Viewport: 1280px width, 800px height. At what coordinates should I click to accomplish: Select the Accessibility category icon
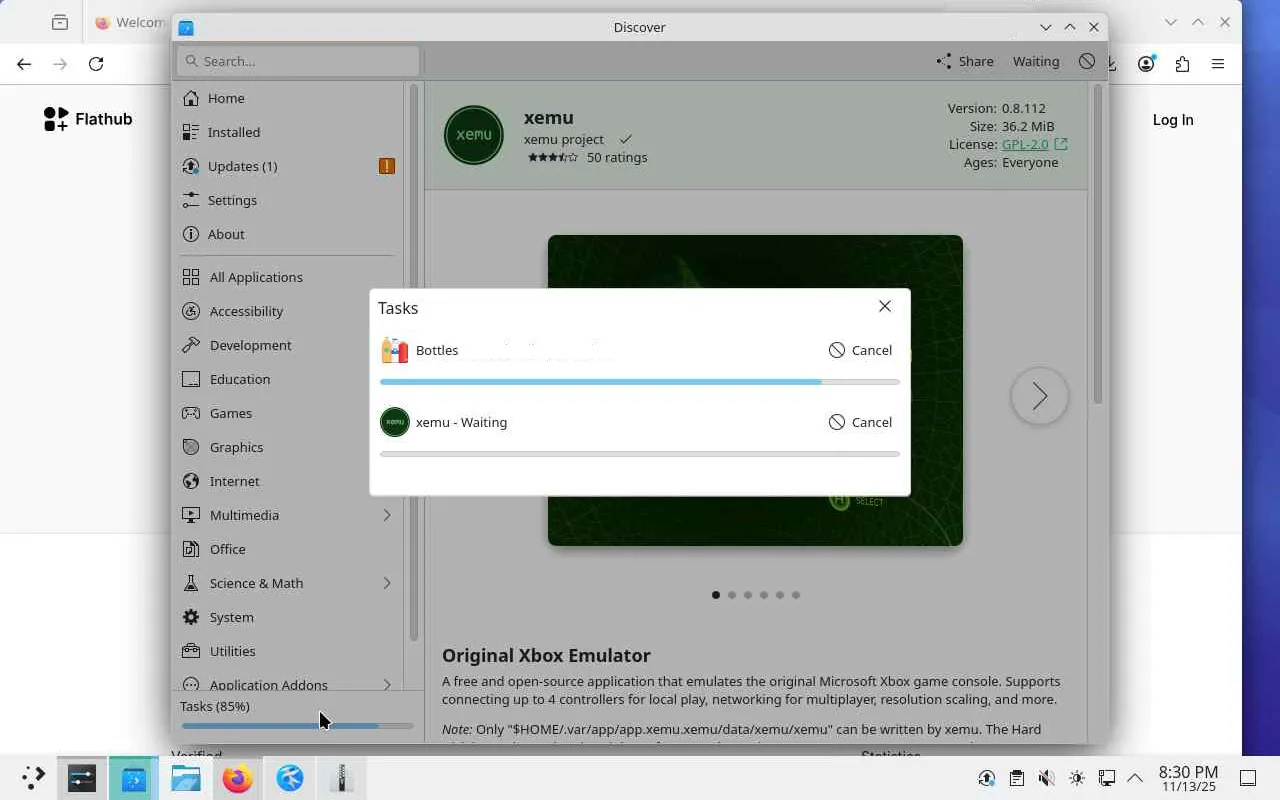click(191, 311)
